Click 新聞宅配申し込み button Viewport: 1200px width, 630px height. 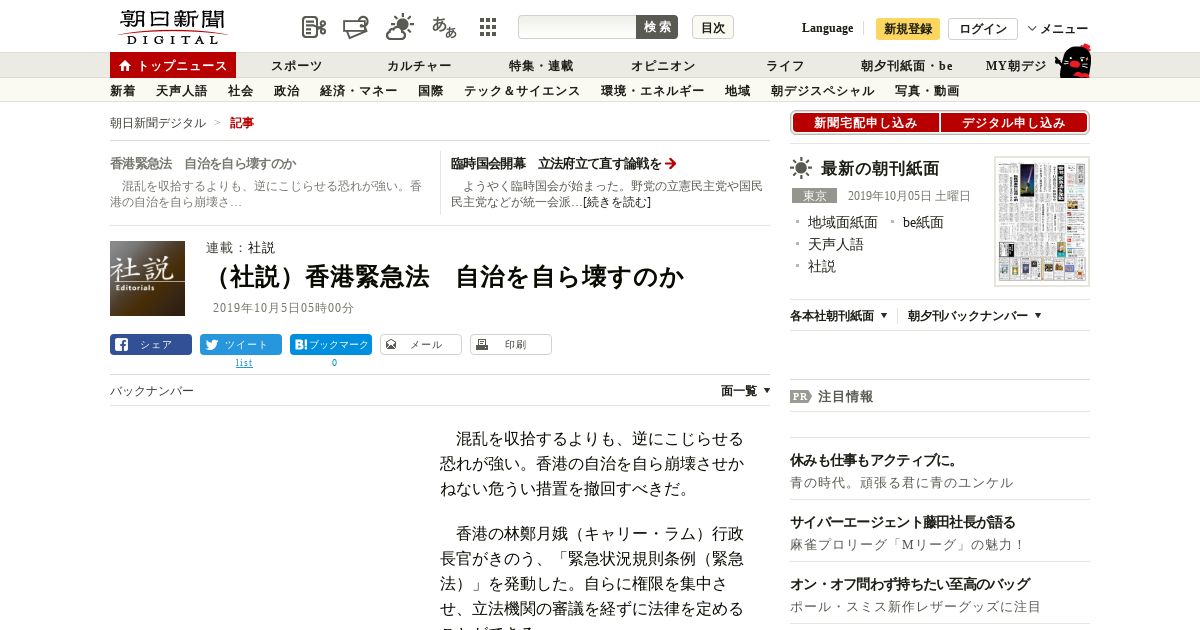866,123
